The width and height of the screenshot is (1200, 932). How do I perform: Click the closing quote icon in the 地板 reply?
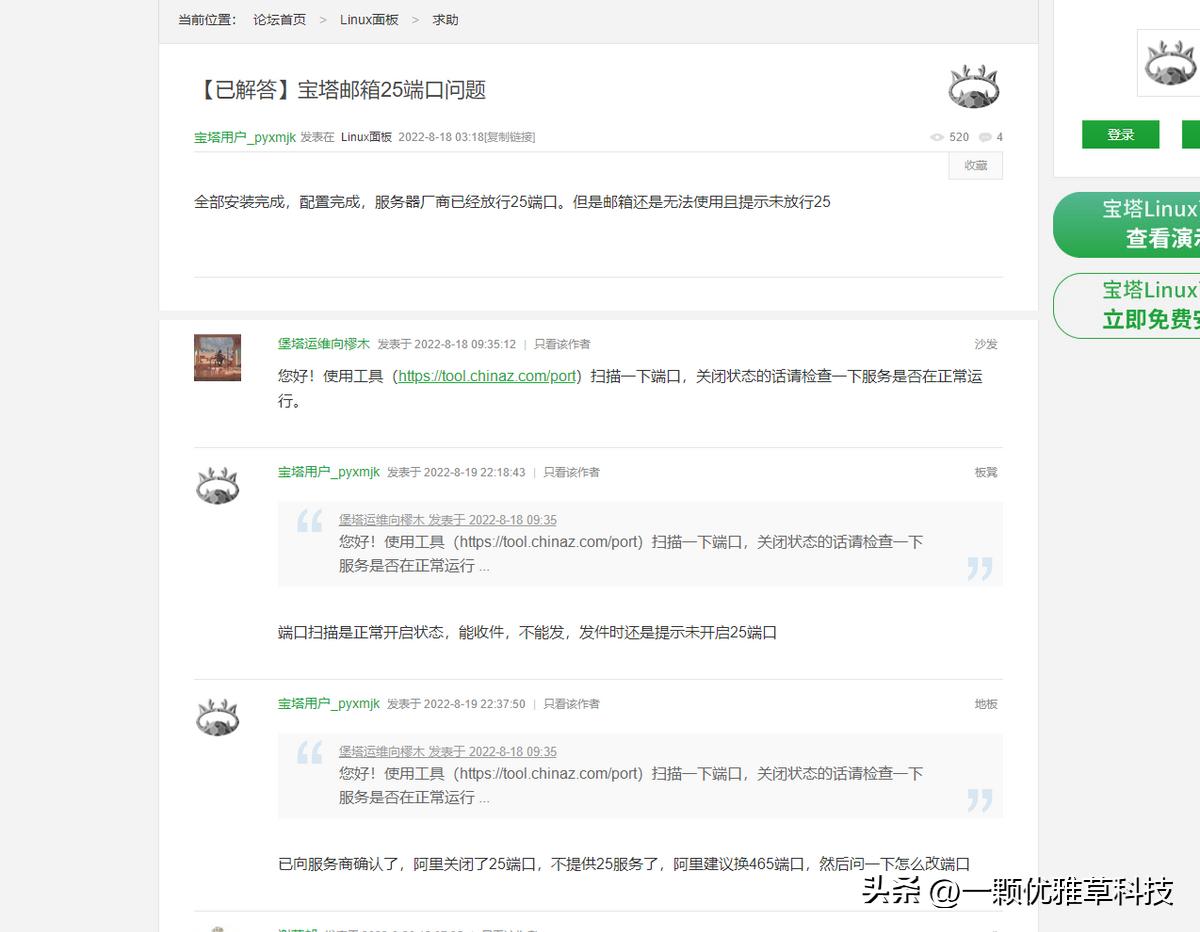[980, 800]
